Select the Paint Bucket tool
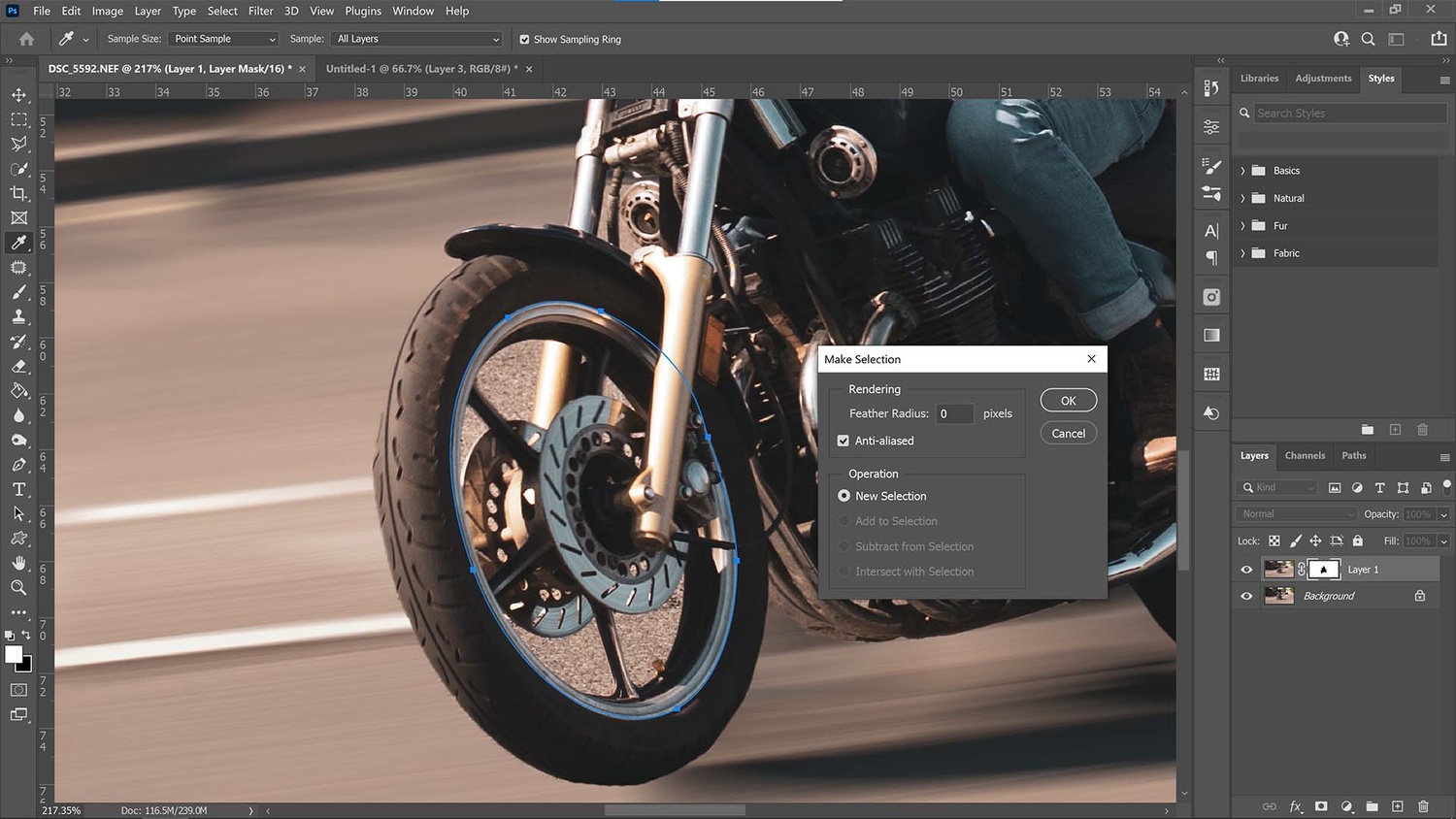This screenshot has height=819, width=1456. click(18, 390)
